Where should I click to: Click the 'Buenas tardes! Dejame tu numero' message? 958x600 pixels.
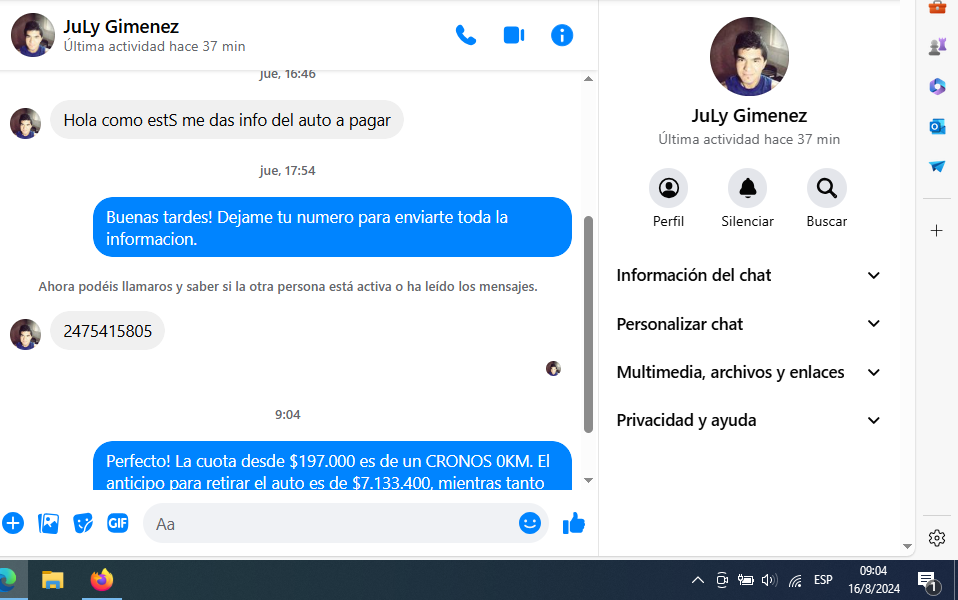332,227
